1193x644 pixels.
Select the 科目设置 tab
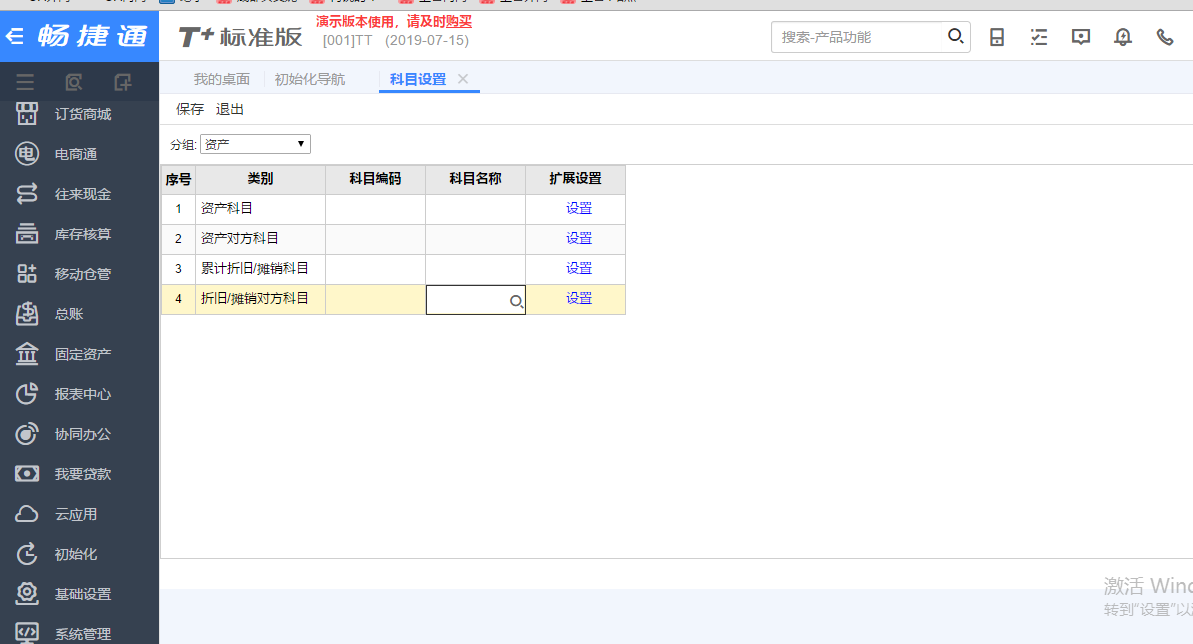click(x=418, y=79)
